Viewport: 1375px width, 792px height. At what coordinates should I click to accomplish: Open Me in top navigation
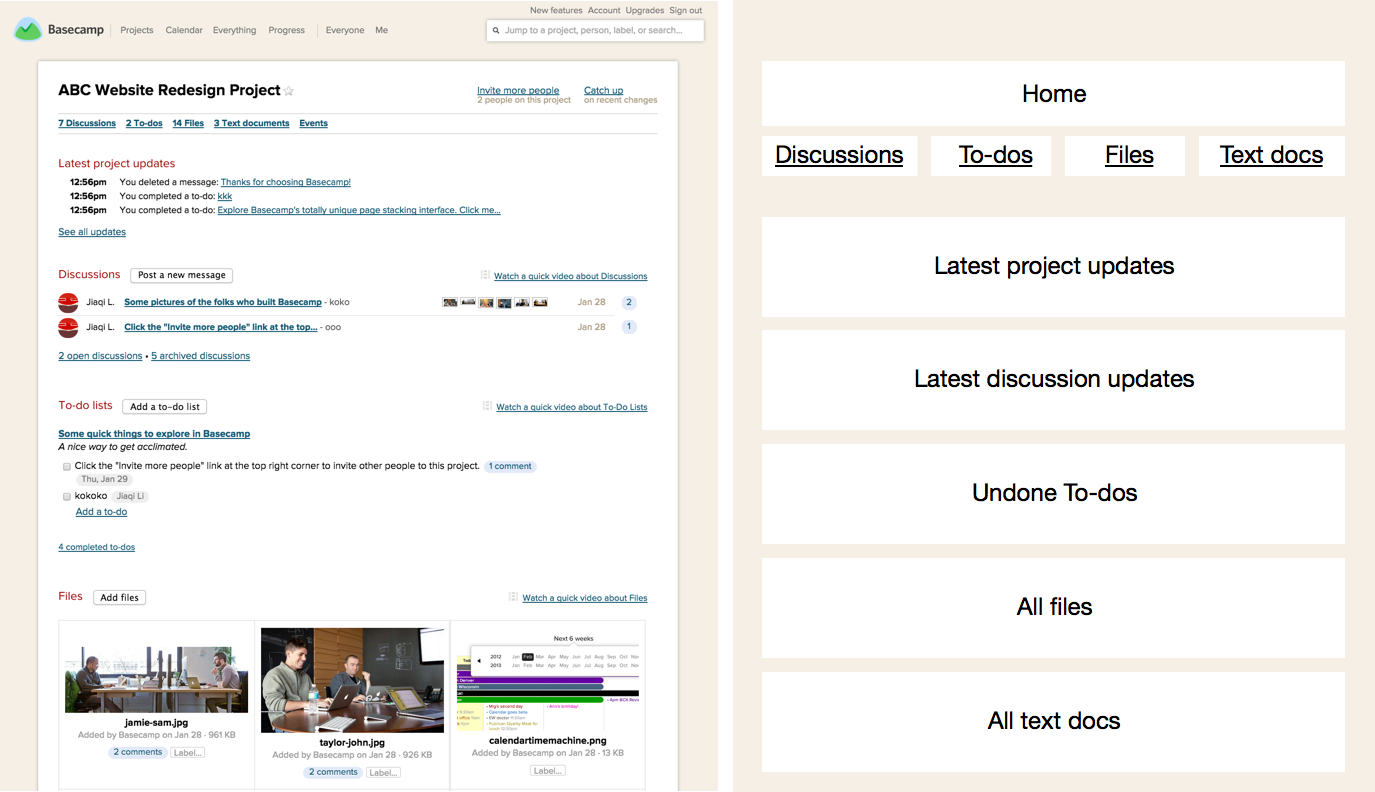coord(381,30)
